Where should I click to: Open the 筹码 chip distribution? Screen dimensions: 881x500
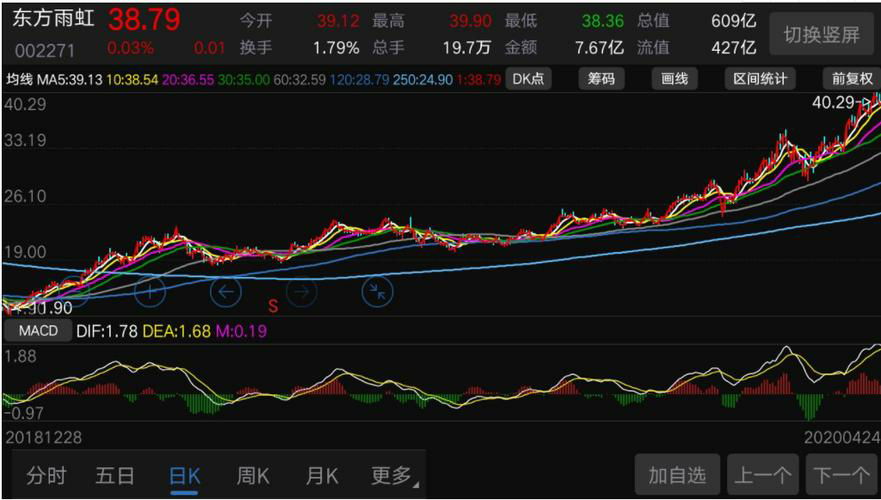[x=601, y=79]
